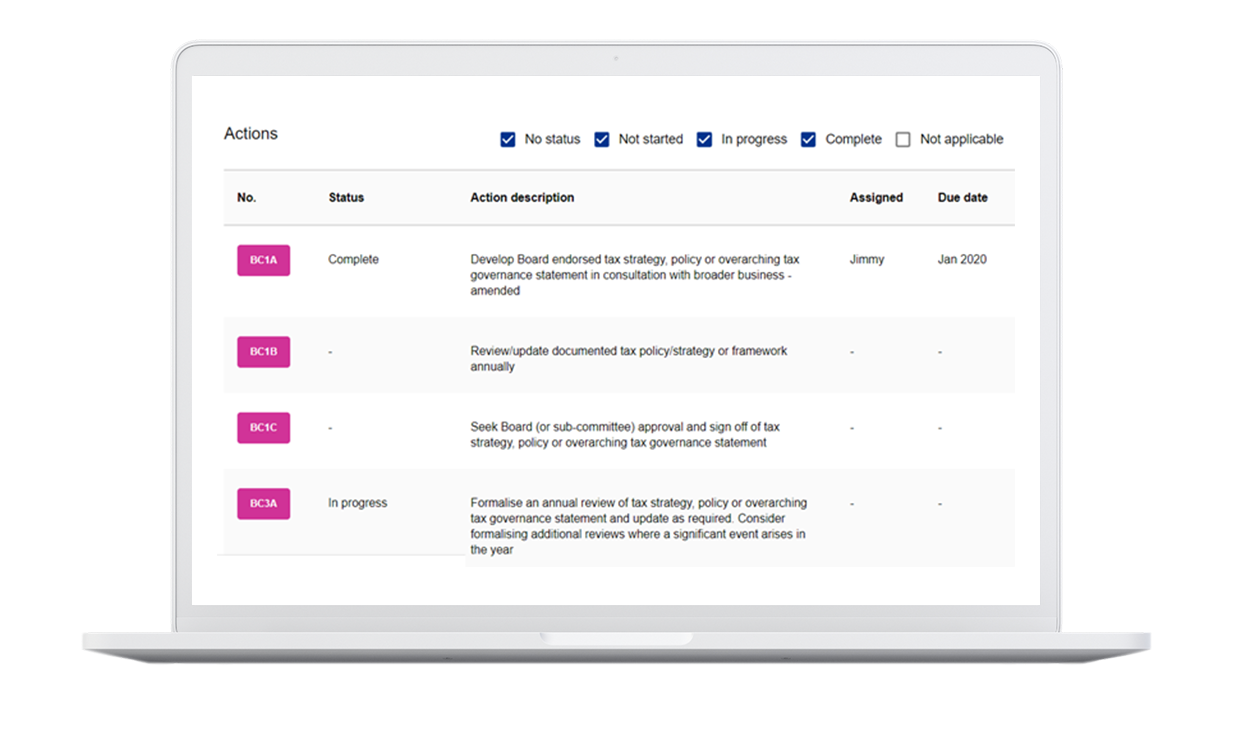
Task: Click the Jan 2020 due date
Action: pos(962,260)
